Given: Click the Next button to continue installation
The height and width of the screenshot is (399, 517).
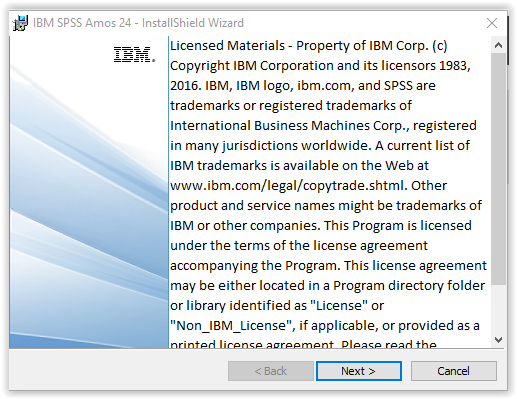Looking at the screenshot, I should click(x=359, y=371).
